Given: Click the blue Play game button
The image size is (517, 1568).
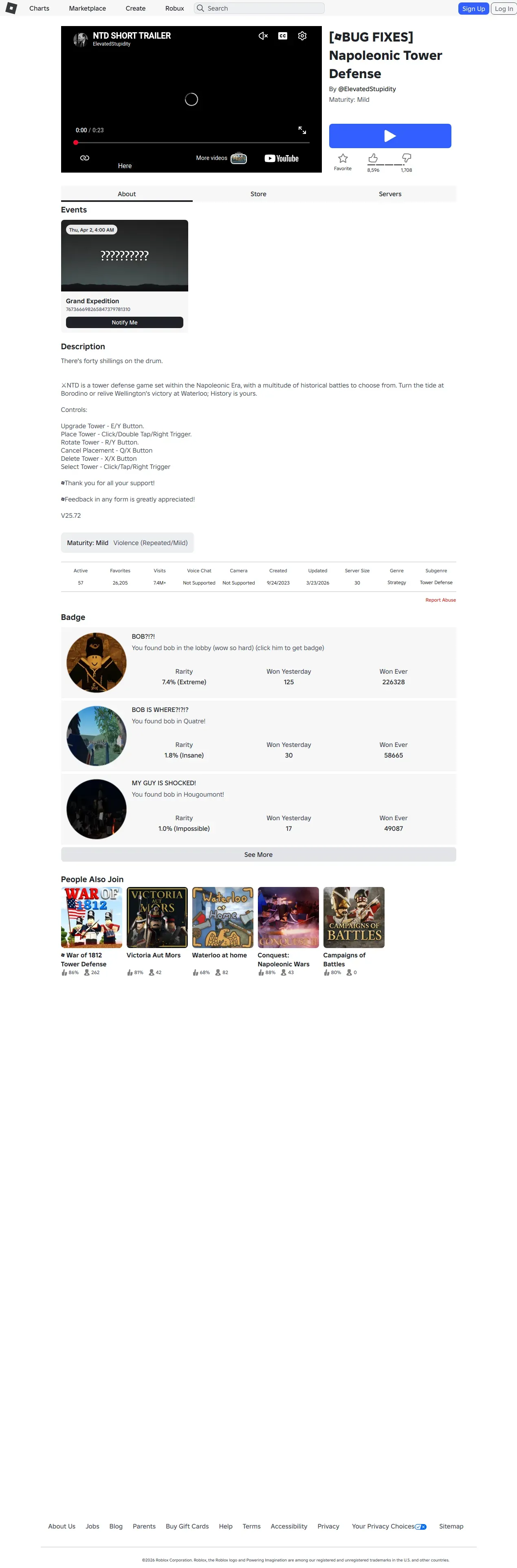Looking at the screenshot, I should tap(390, 136).
